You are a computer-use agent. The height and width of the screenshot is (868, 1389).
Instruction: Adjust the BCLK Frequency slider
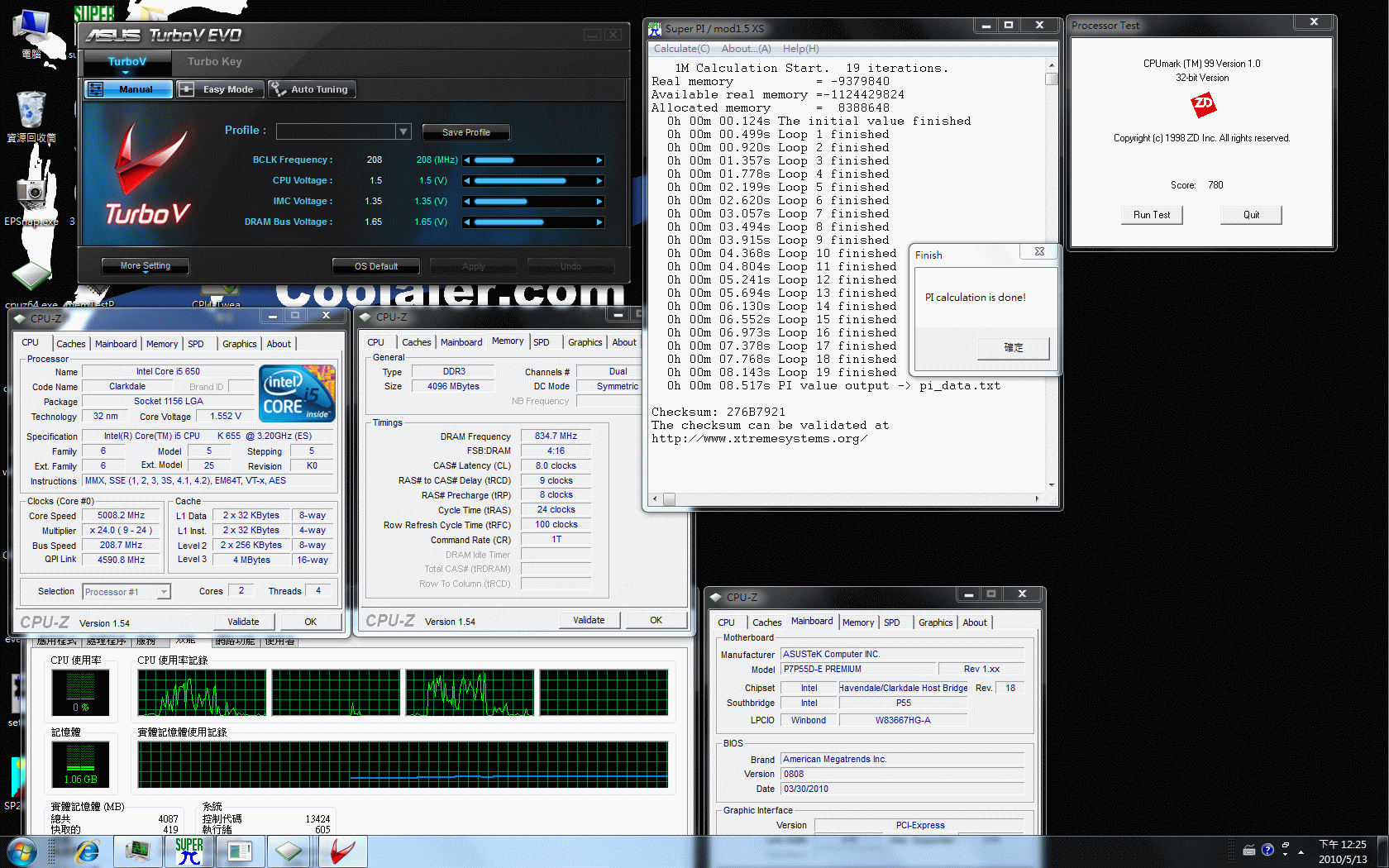(x=533, y=160)
